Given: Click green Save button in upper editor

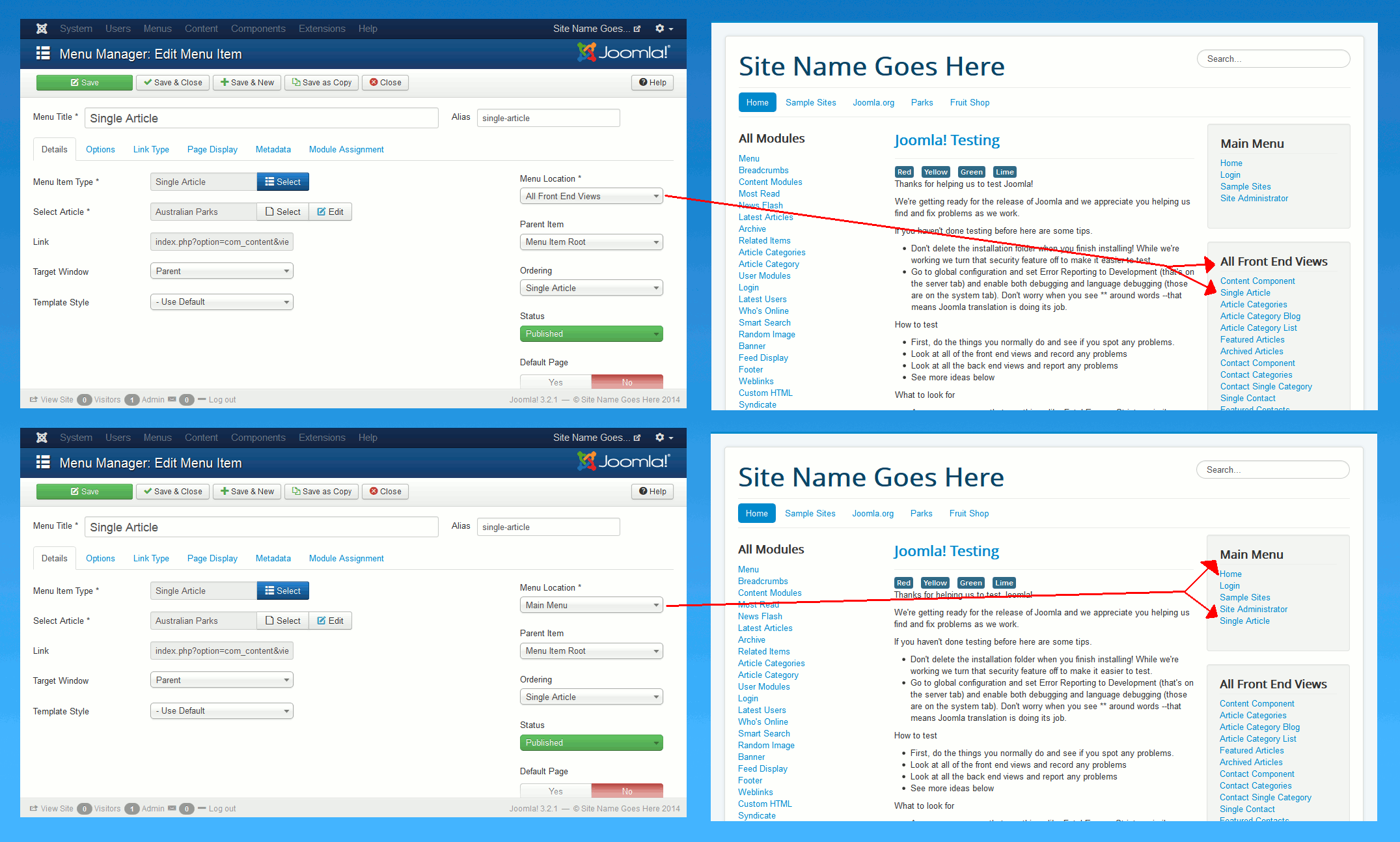Looking at the screenshot, I should (x=85, y=83).
